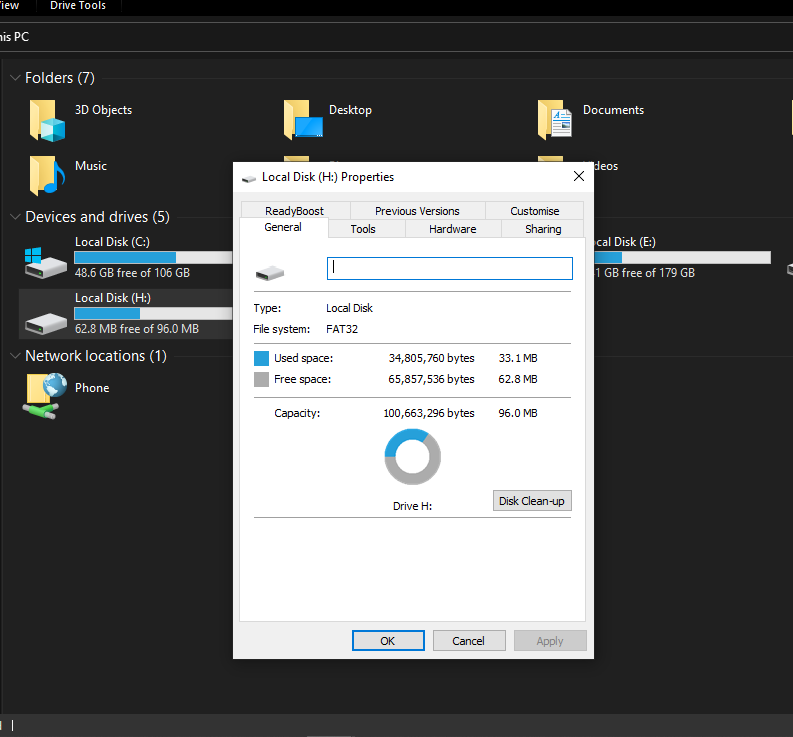
Task: Click the 'Network locations (1)' header text
Action: coord(96,356)
